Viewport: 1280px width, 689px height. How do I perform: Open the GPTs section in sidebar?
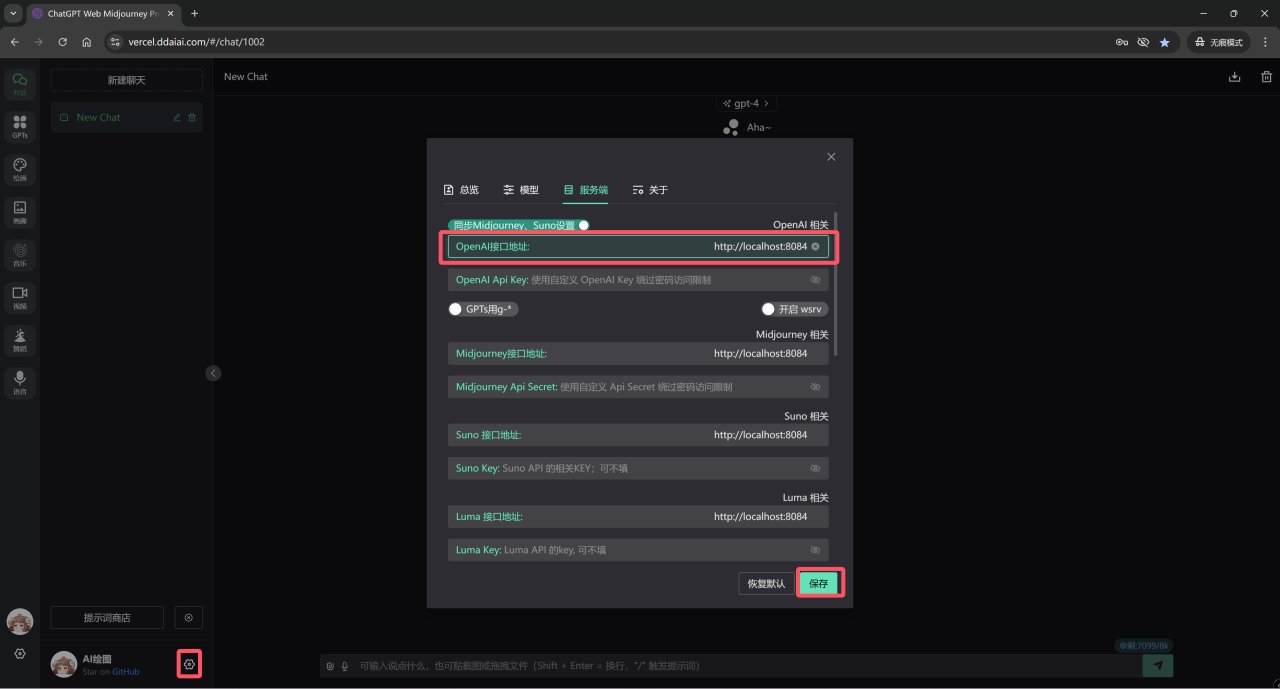(20, 126)
